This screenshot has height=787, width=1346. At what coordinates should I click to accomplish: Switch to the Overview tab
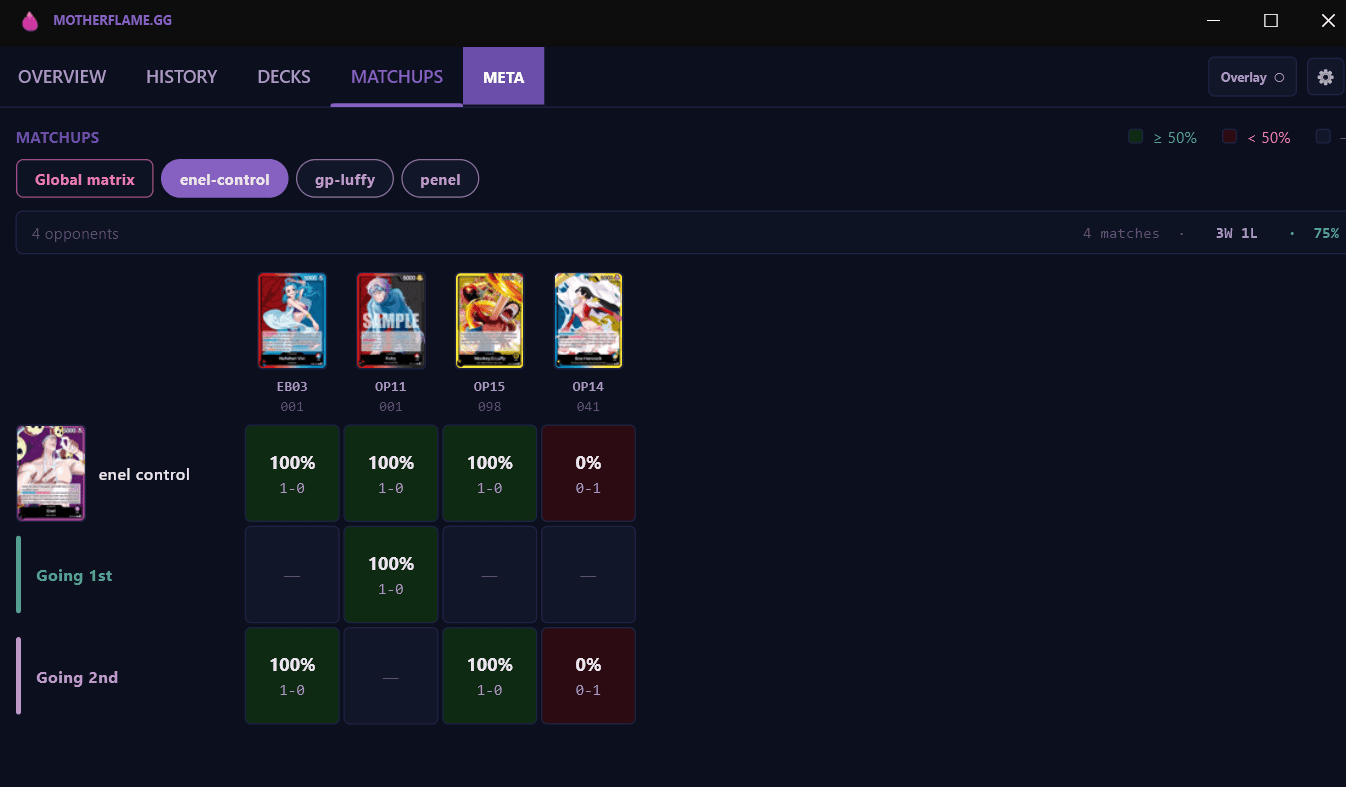[x=62, y=77]
